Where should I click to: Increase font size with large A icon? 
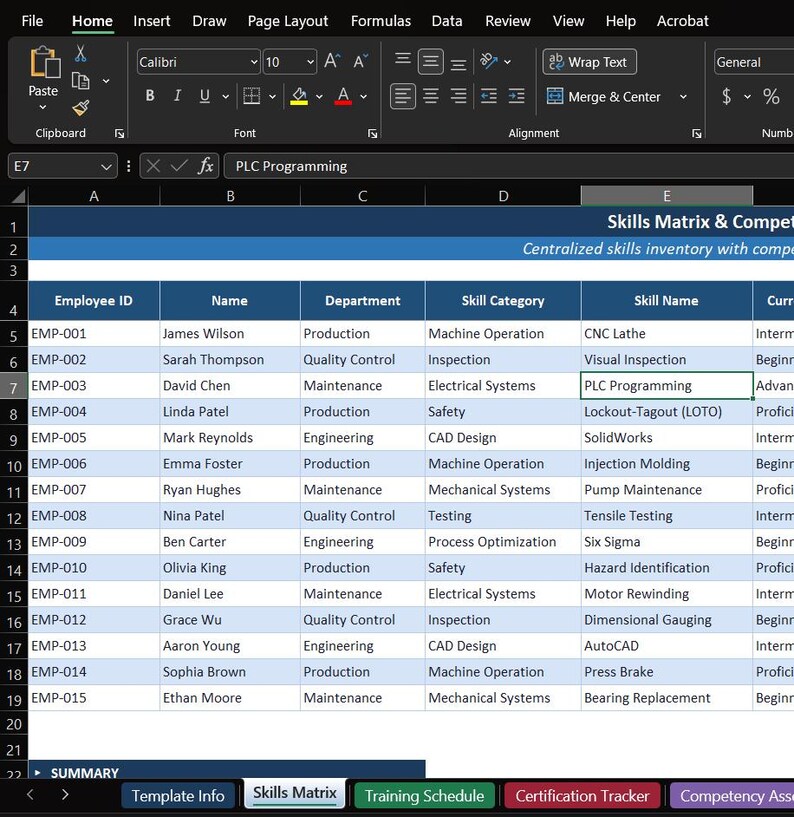[332, 61]
